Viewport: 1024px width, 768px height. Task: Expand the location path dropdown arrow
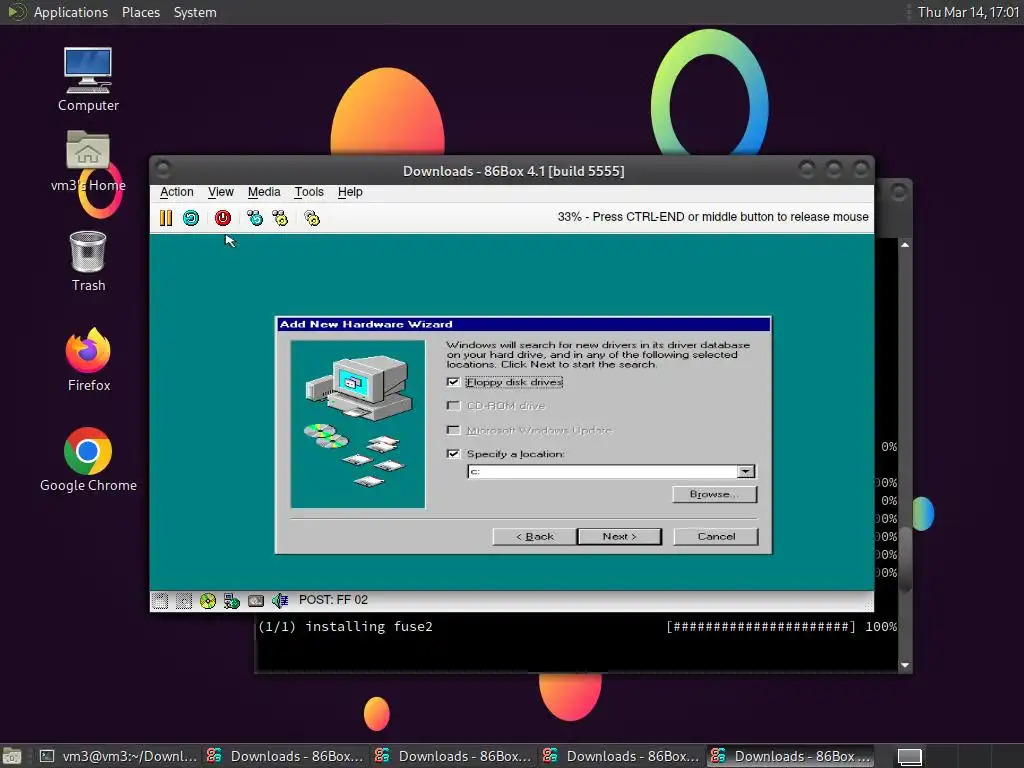pyautogui.click(x=746, y=472)
